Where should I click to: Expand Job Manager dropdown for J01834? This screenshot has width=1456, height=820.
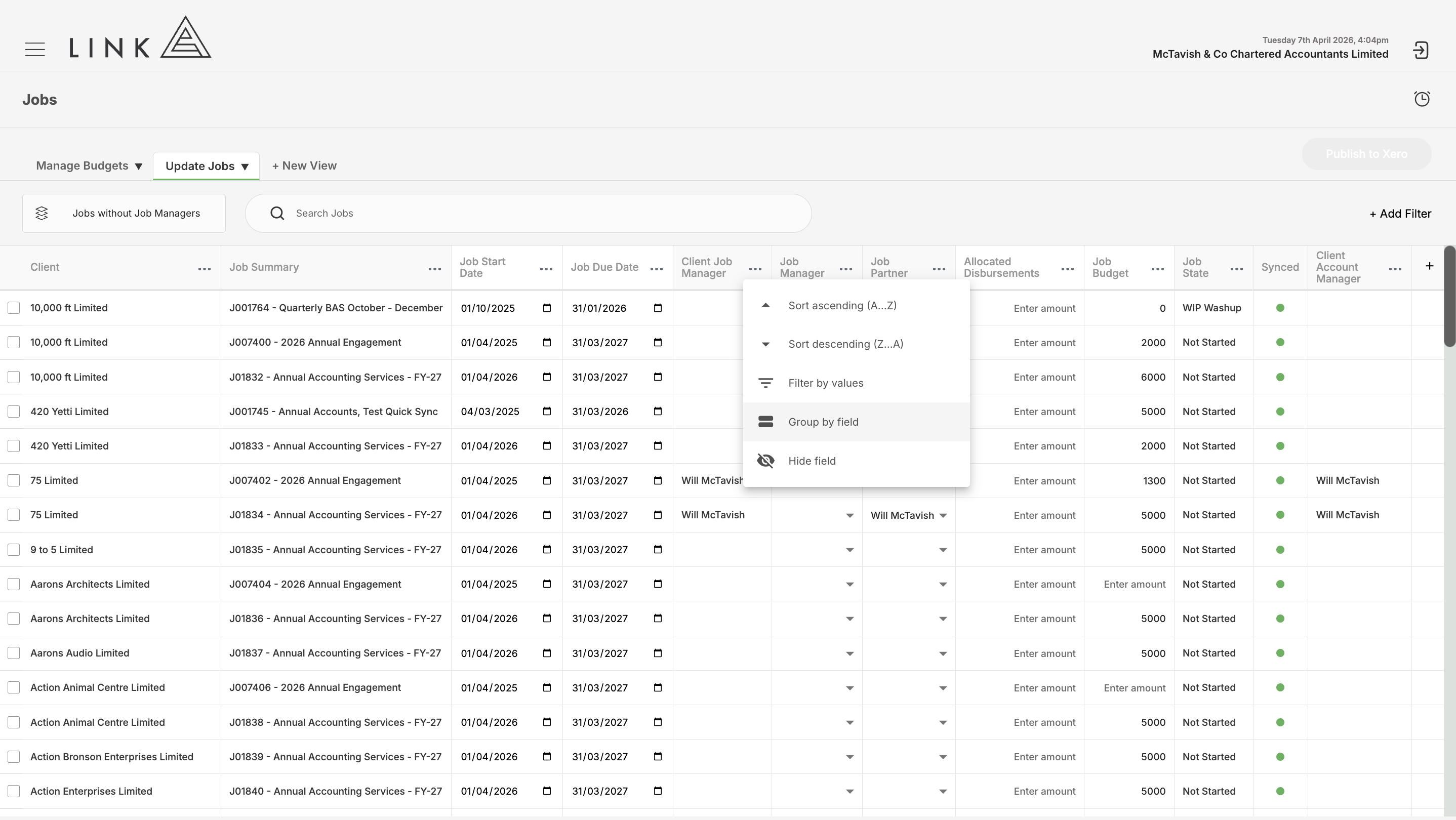pyautogui.click(x=850, y=515)
